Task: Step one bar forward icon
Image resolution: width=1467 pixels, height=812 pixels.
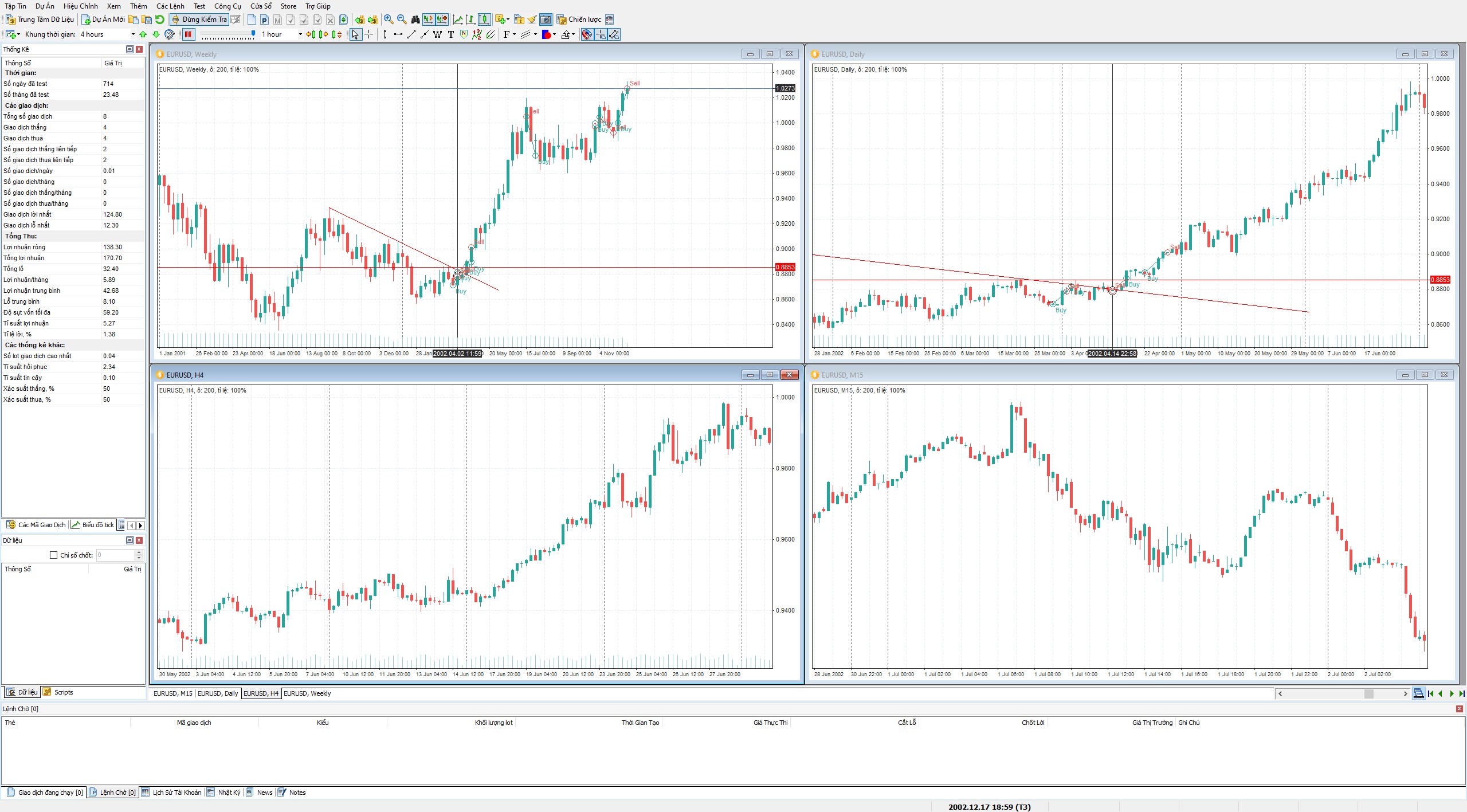Action: tap(324, 34)
